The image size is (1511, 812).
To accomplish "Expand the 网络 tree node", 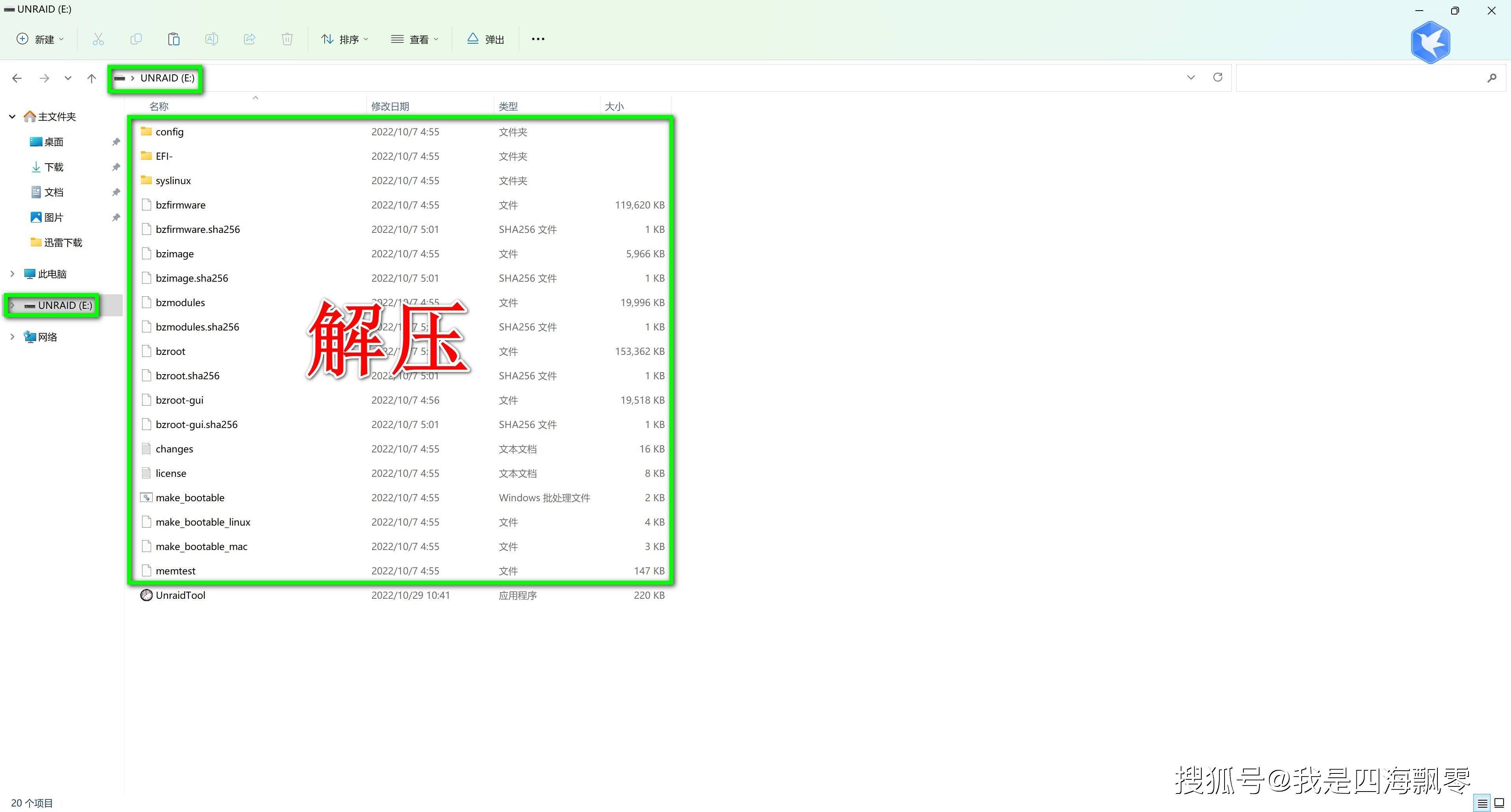I will (12, 336).
